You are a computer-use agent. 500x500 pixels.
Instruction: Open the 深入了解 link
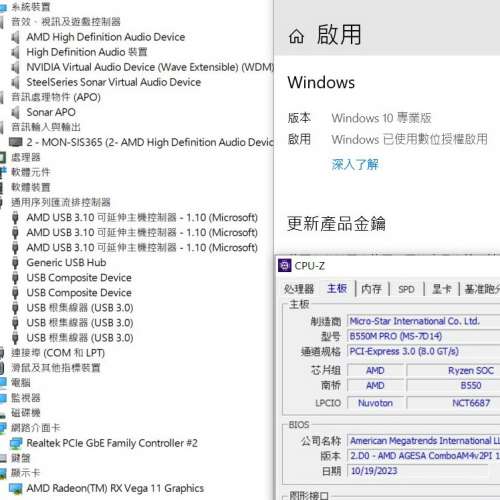click(x=355, y=164)
